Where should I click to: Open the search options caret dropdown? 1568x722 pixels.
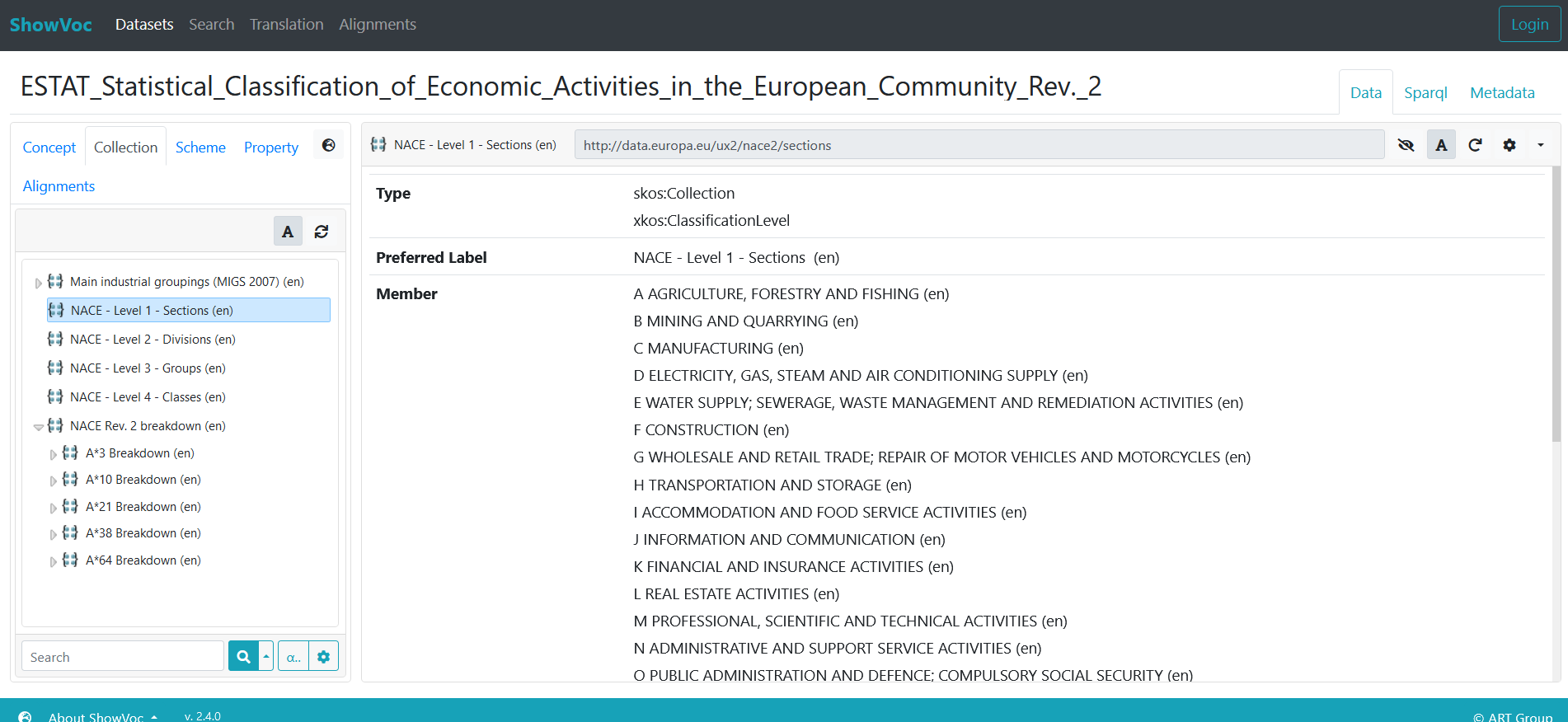coord(266,656)
